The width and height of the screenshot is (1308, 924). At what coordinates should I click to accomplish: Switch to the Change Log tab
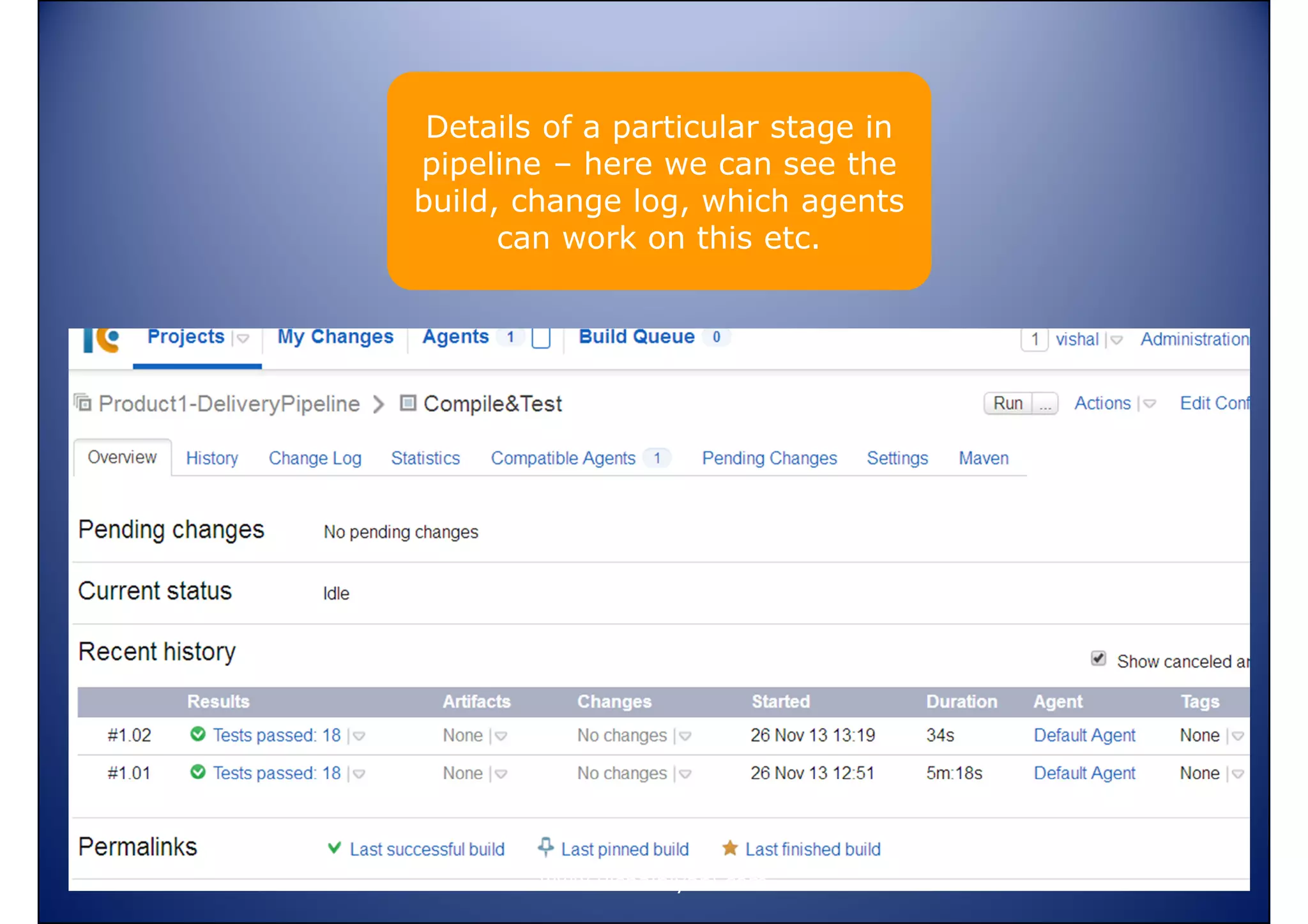pyautogui.click(x=315, y=458)
